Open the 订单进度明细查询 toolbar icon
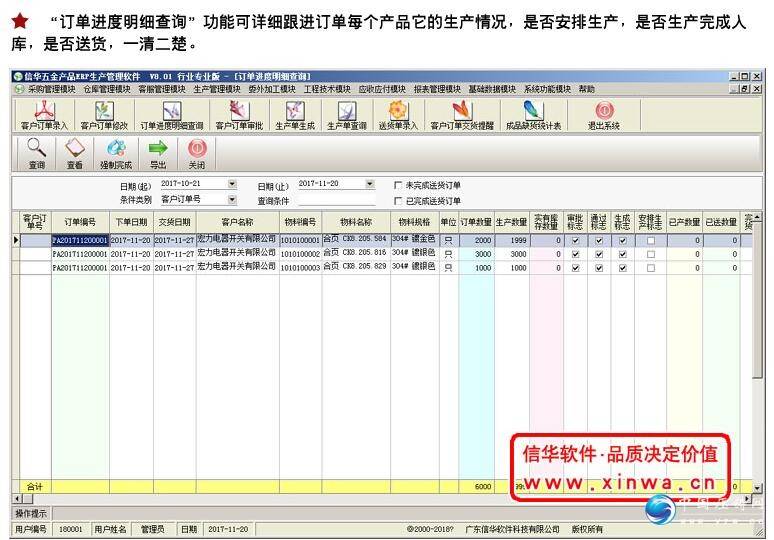Screen dimensions: 774x540 tap(172, 115)
